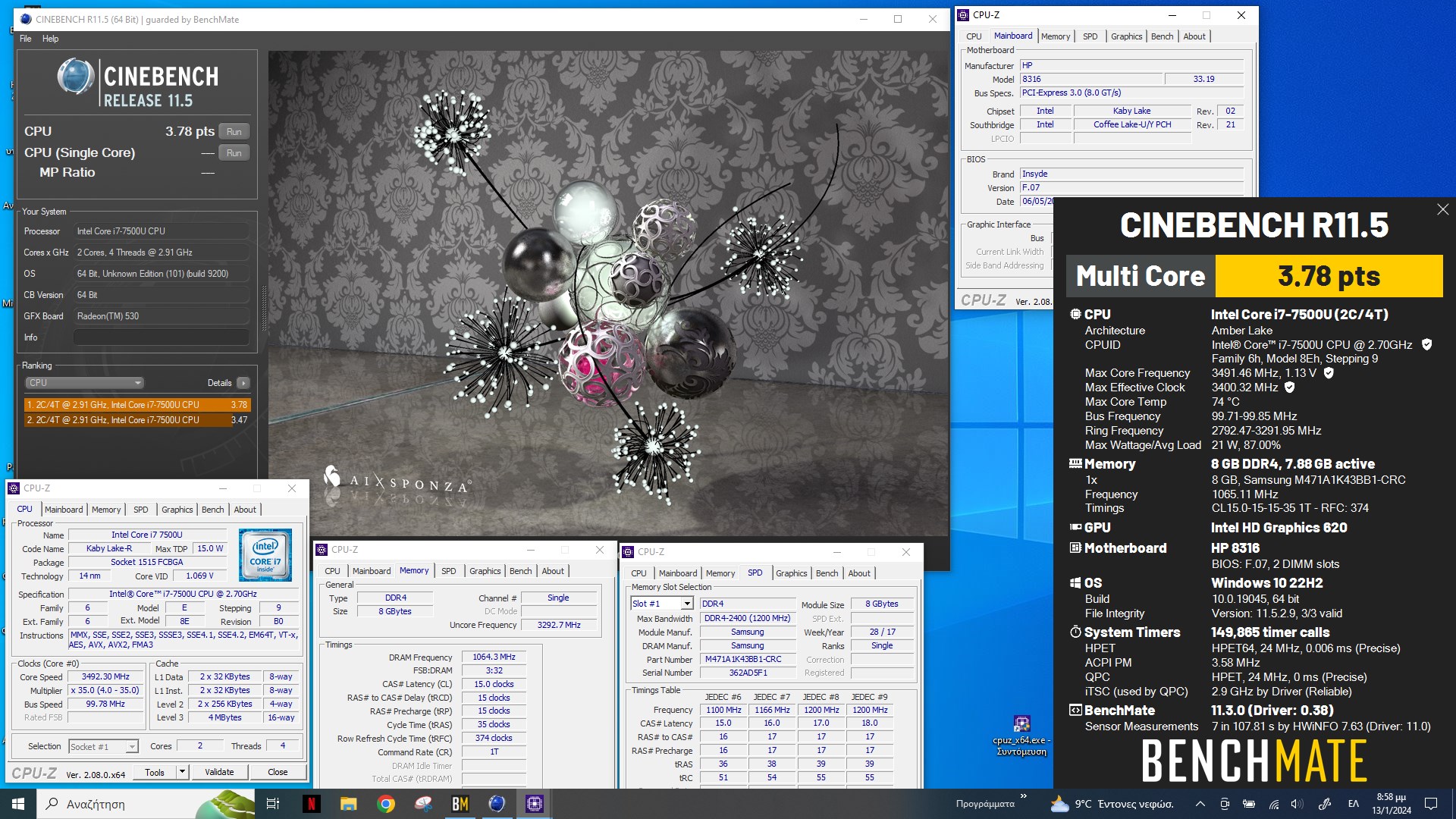Image resolution: width=1456 pixels, height=819 pixels.
Task: Run the Cinebench CPU multi-core test
Action: tap(234, 131)
